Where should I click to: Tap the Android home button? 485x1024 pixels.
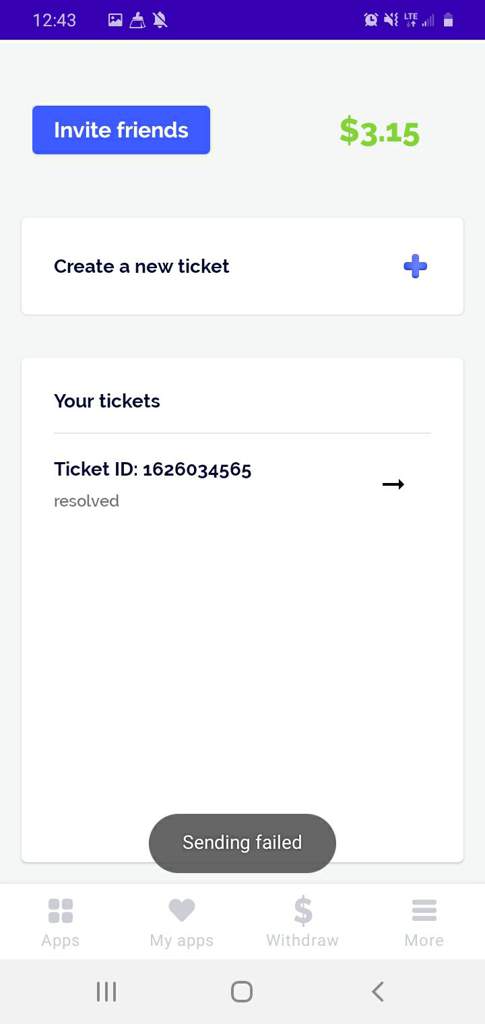pos(242,991)
